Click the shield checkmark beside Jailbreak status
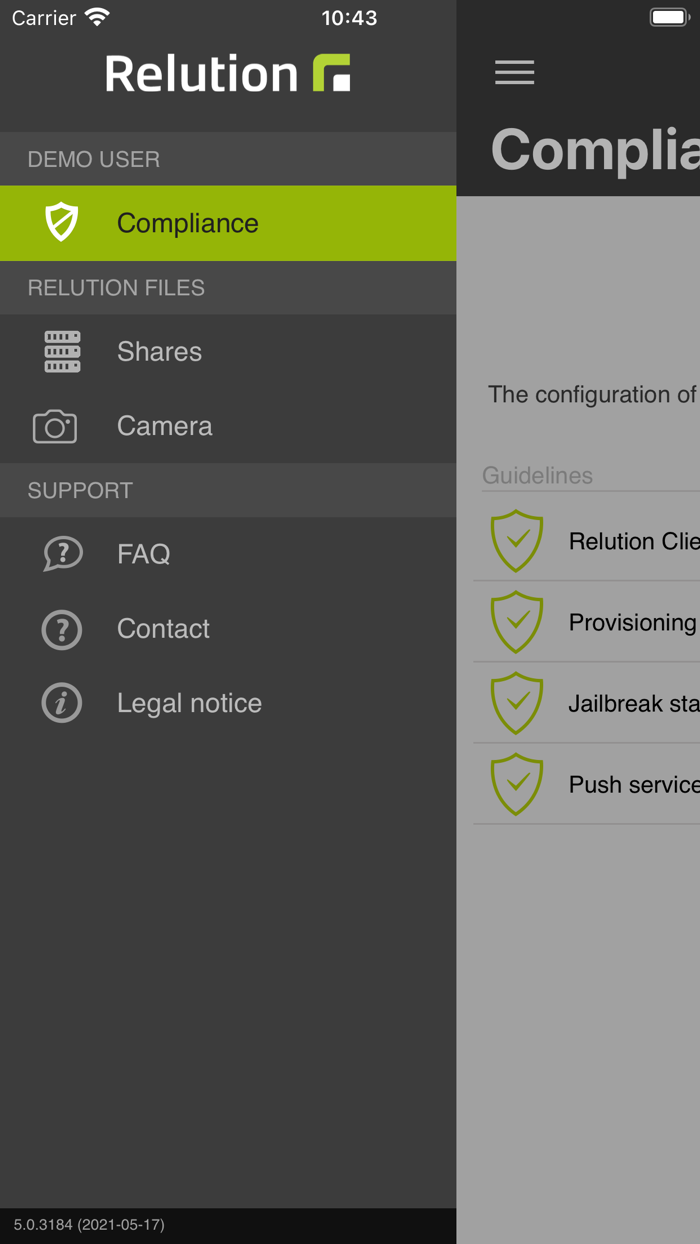Screen dimensions: 700x1244 [x=517, y=703]
